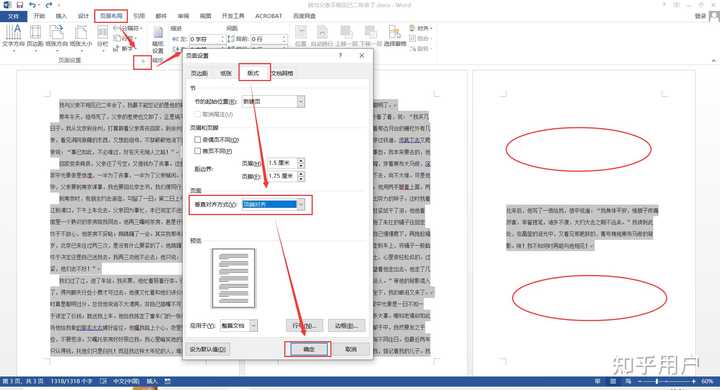This screenshot has width=720, height=390.
Task: Click the spacing before 0 行 field
Action: (x=269, y=39)
